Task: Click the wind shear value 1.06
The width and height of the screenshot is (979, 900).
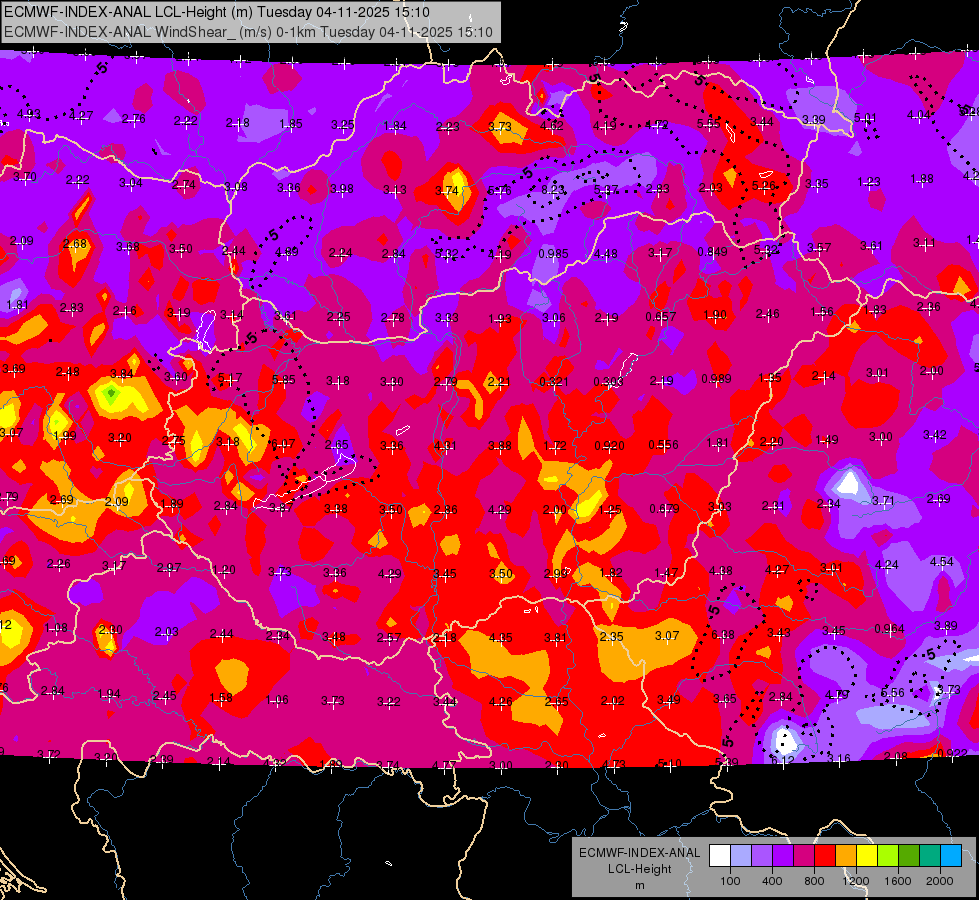Action: pos(277,700)
